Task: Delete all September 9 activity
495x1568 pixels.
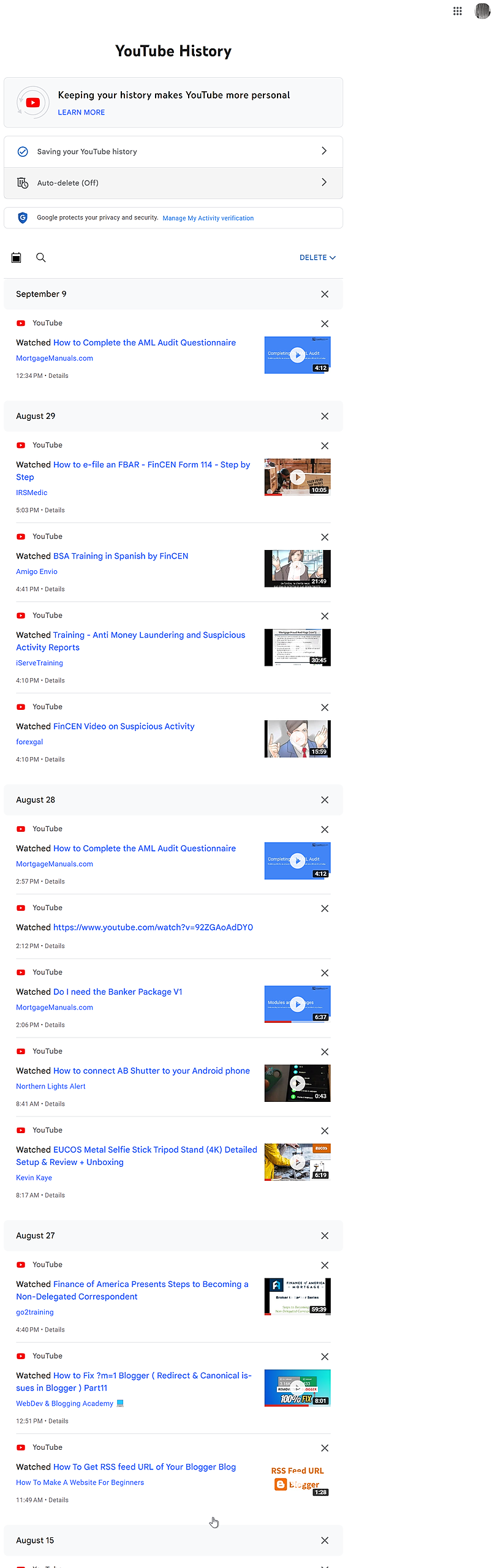Action: pos(325,294)
